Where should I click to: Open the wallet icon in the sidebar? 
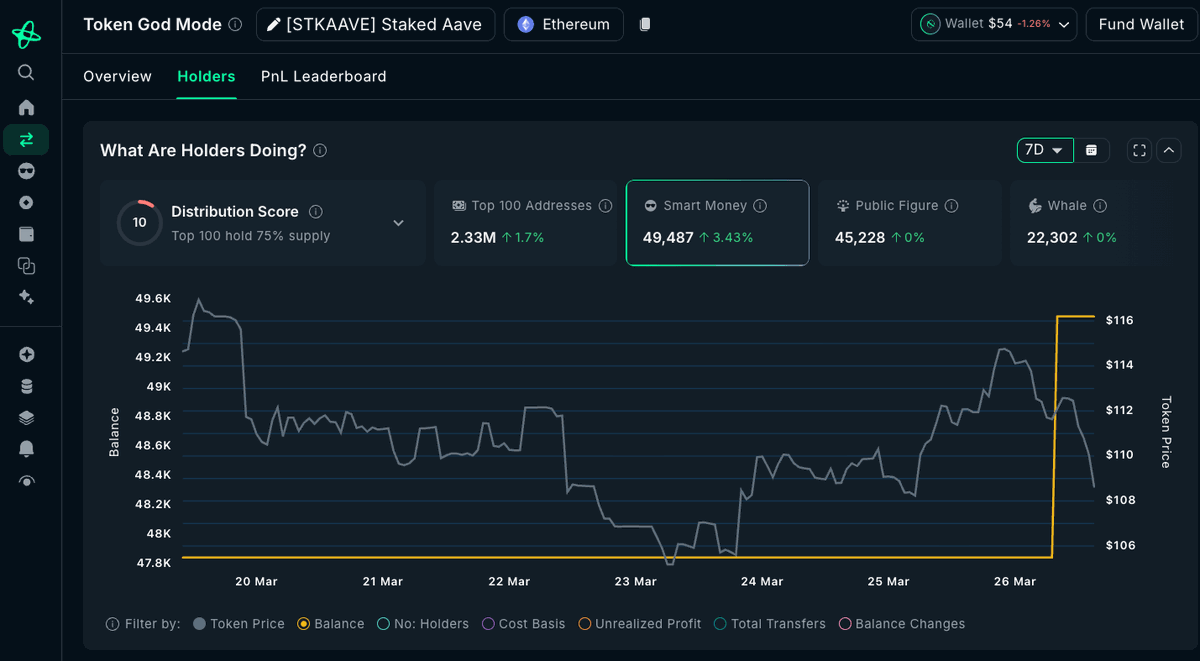click(26, 234)
